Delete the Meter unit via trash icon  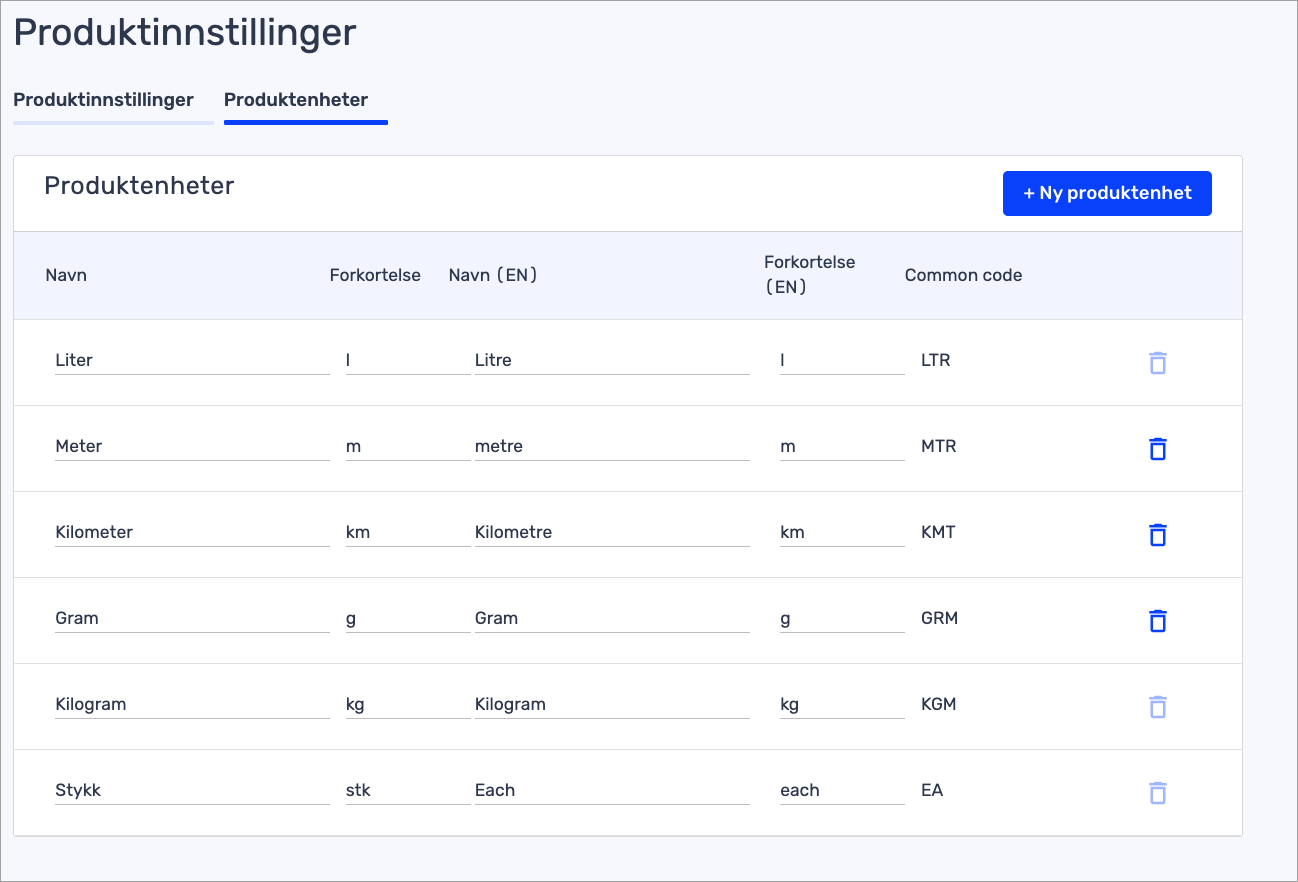click(x=1157, y=448)
